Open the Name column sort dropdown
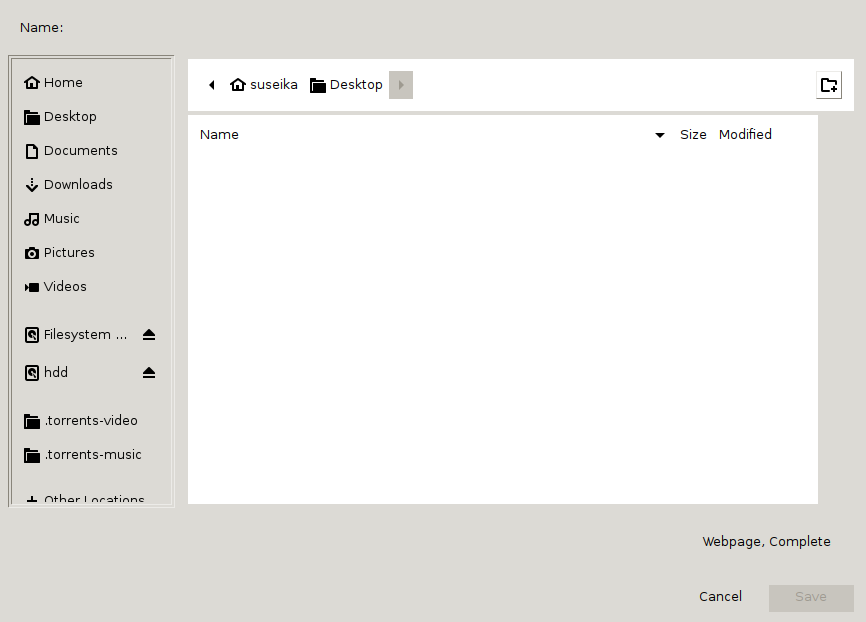The height and width of the screenshot is (622, 866). pyautogui.click(x=659, y=134)
